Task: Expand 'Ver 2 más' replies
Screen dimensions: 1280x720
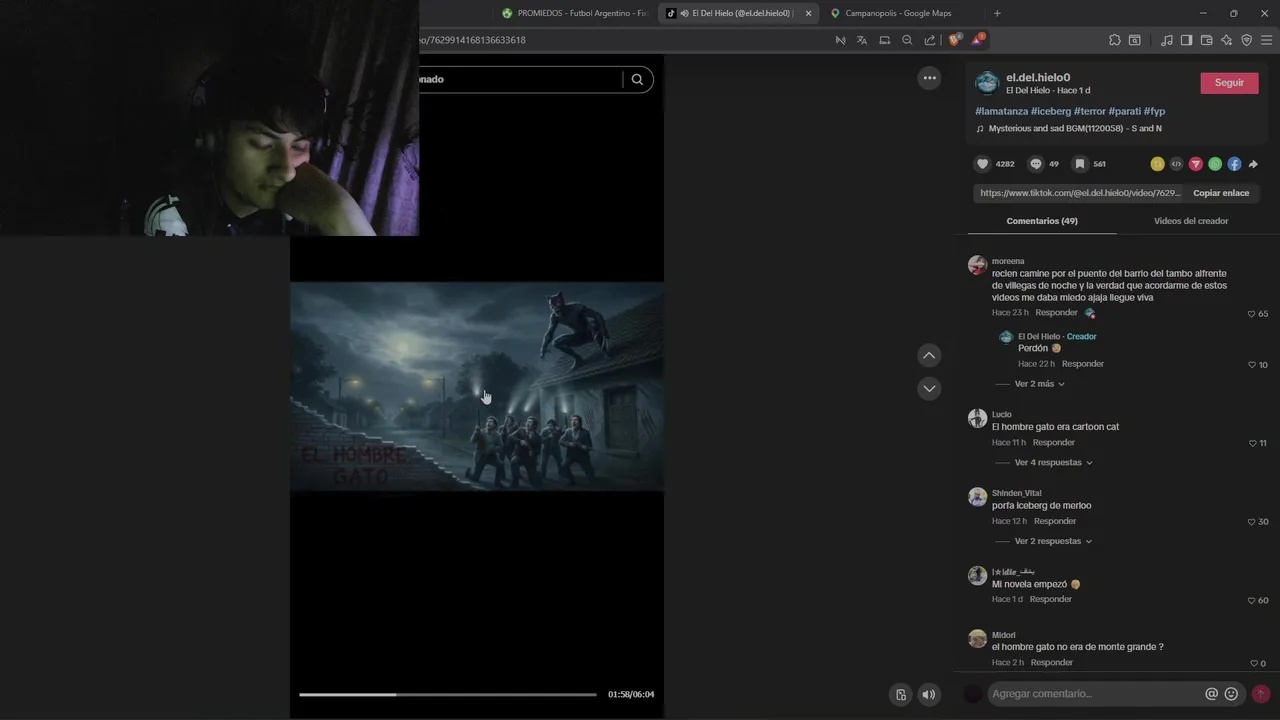Action: click(x=1040, y=384)
